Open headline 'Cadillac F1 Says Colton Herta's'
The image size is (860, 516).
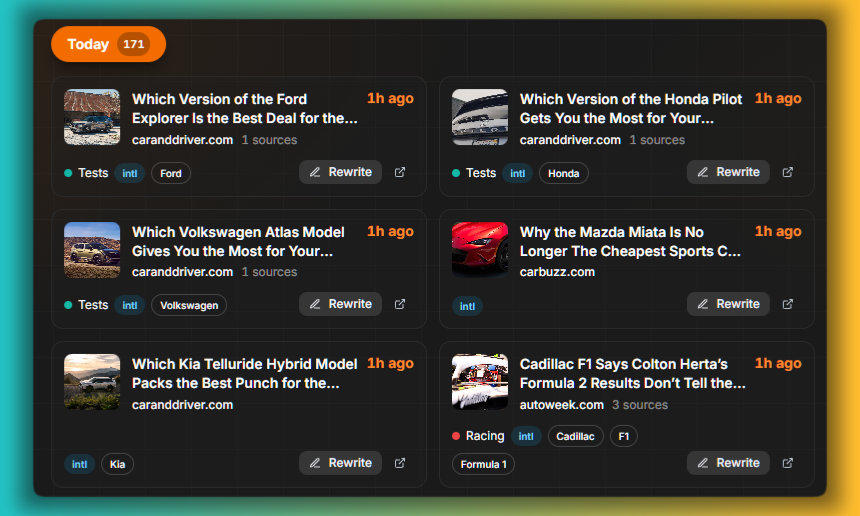tap(632, 373)
